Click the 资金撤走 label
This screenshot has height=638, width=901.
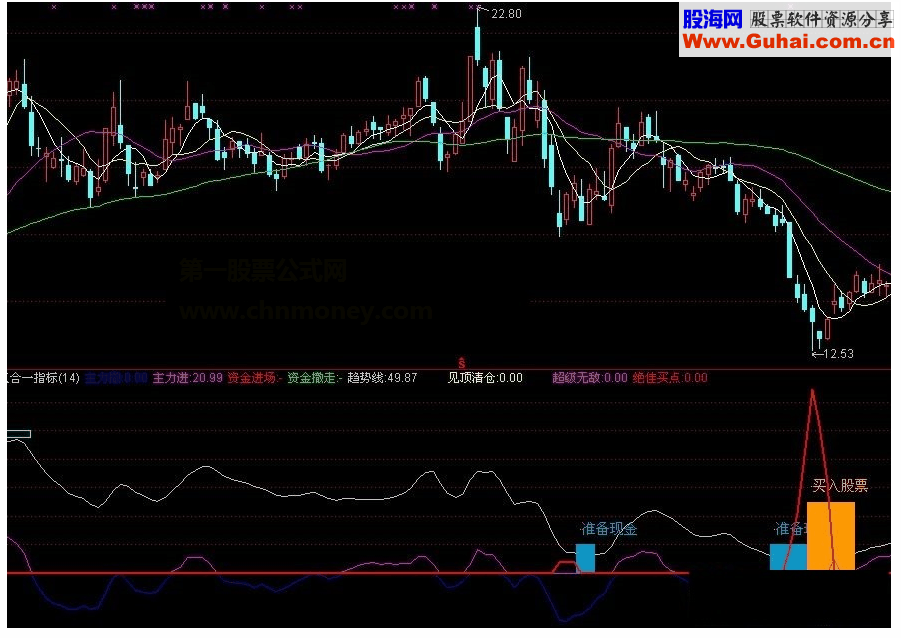311,378
